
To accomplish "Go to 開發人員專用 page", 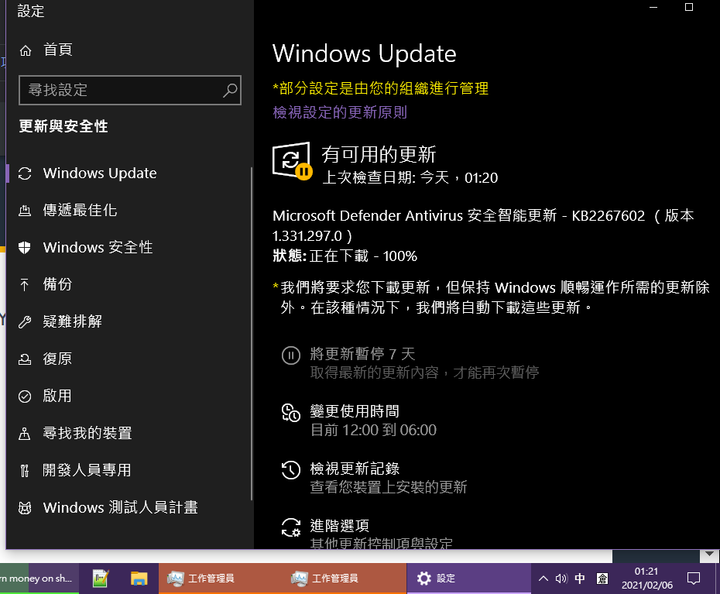I will tap(129, 471).
